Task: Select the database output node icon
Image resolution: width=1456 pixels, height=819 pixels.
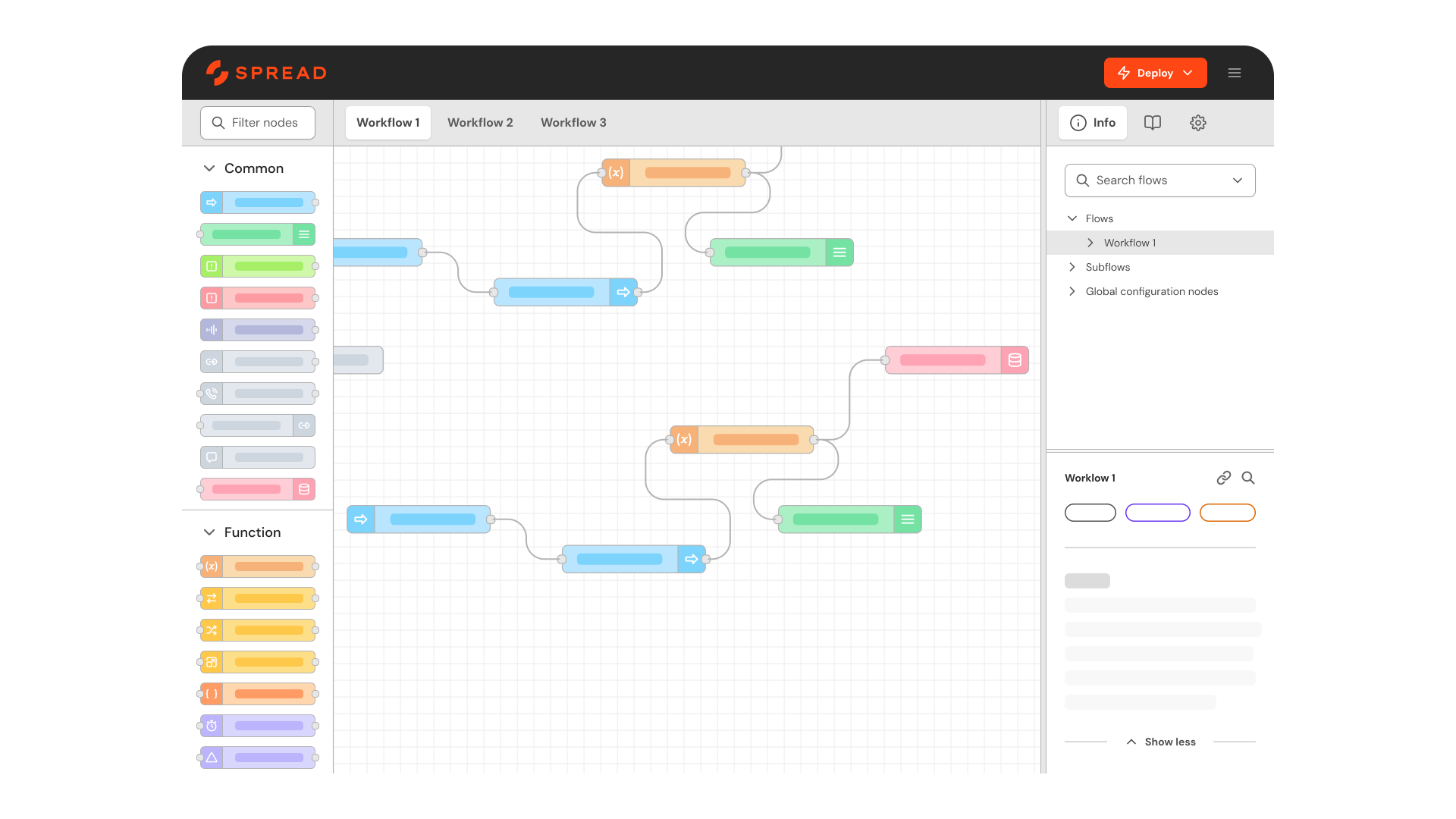Action: (x=1014, y=360)
